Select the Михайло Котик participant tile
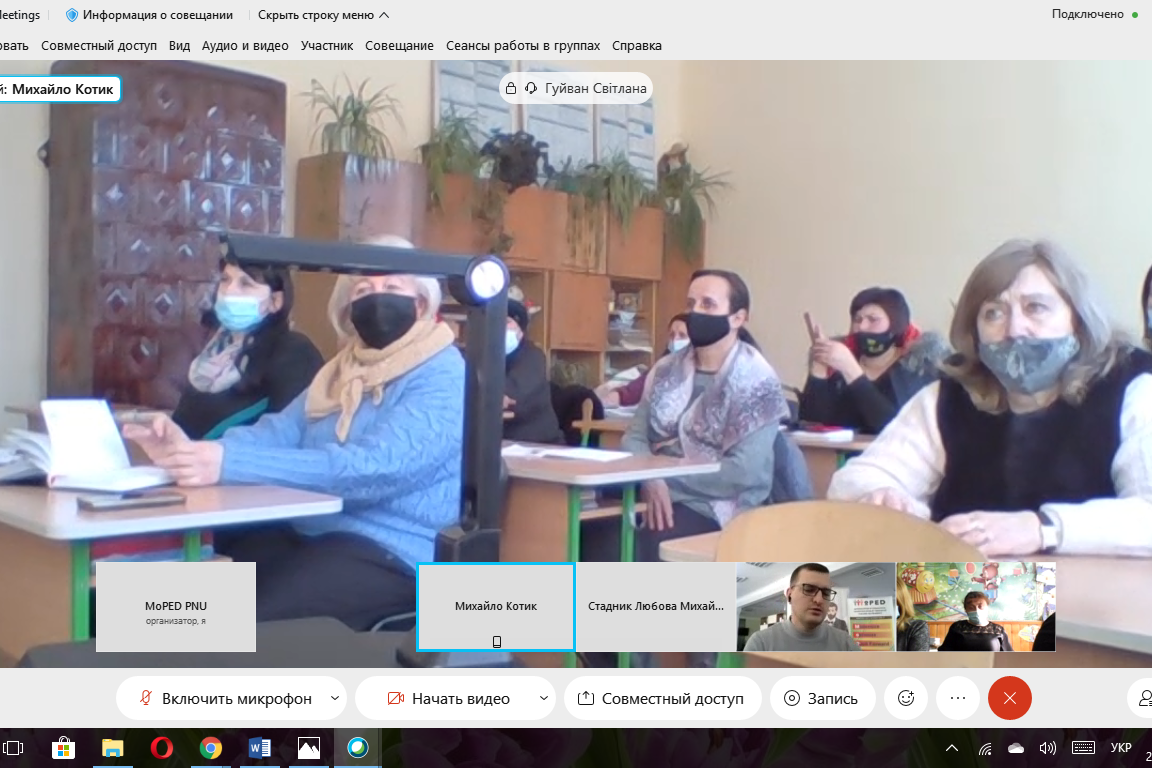This screenshot has width=1152, height=768. coord(496,607)
